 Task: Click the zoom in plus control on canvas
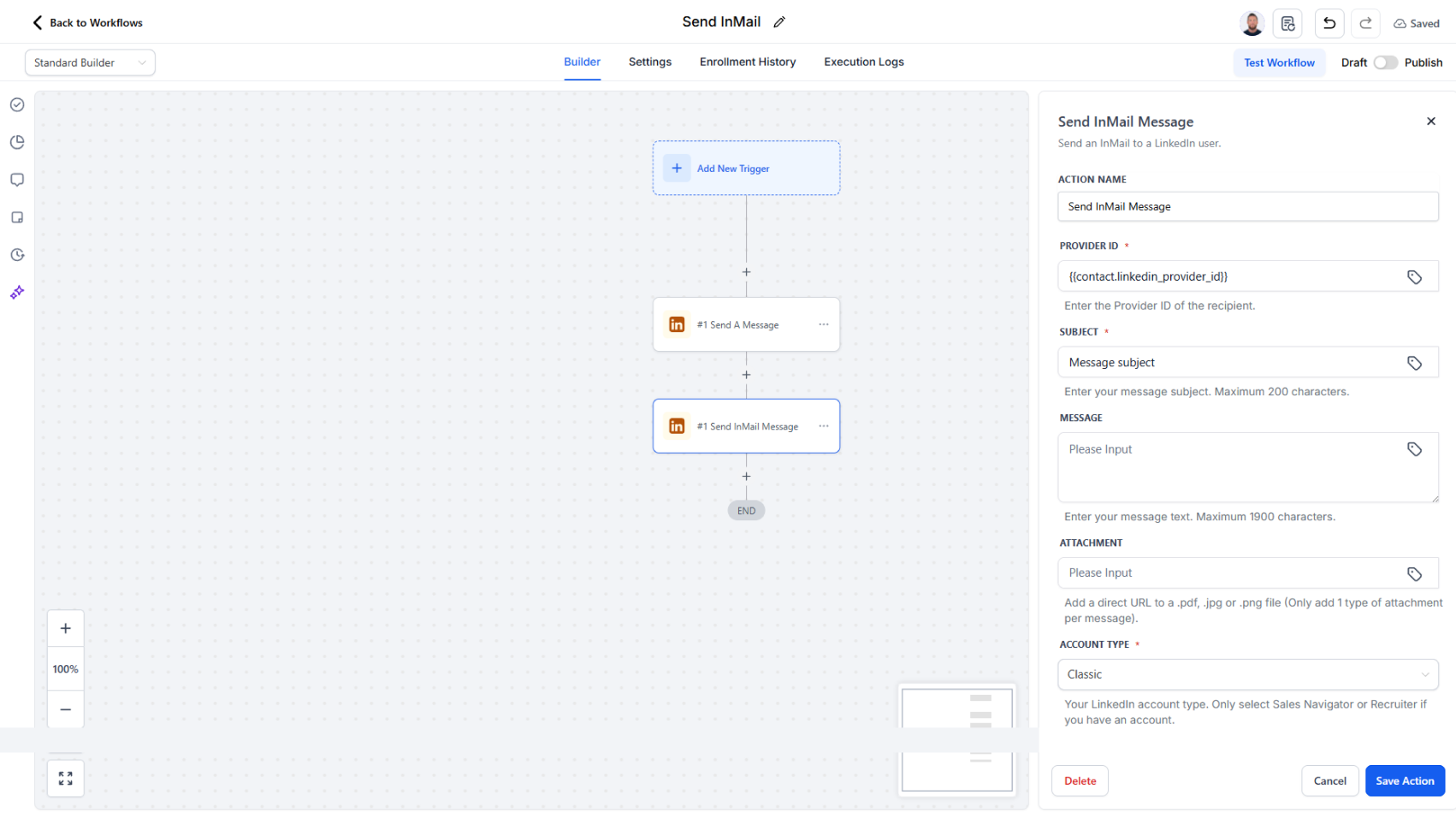point(65,627)
